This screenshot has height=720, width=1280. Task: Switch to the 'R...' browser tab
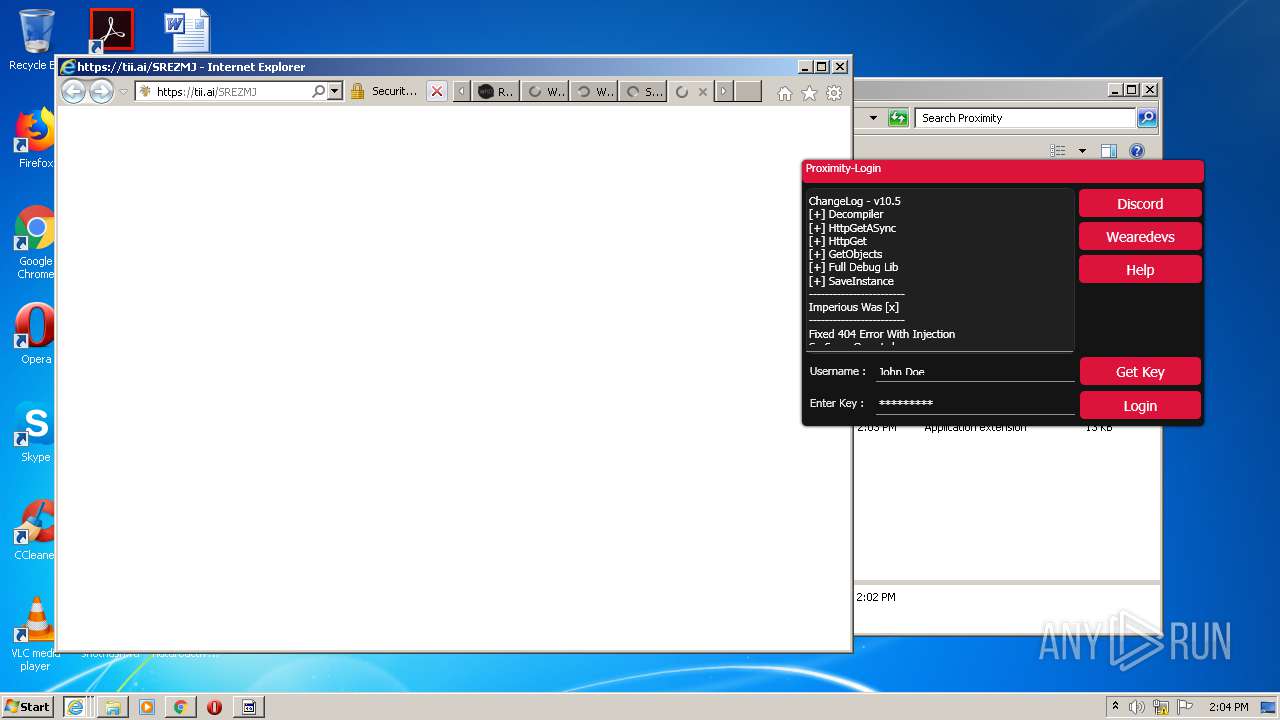coord(495,92)
